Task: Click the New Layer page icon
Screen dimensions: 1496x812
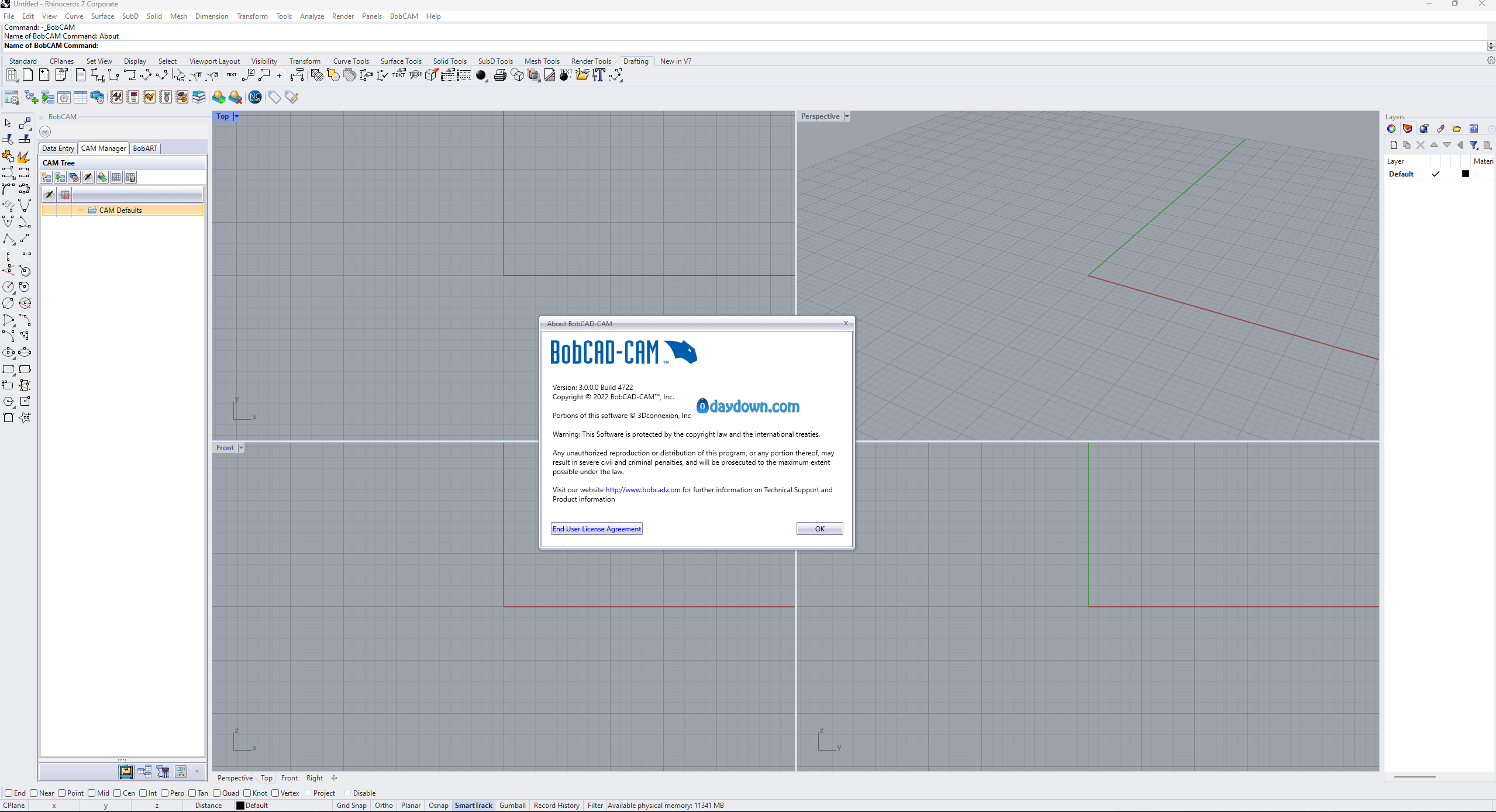Action: [x=1394, y=145]
